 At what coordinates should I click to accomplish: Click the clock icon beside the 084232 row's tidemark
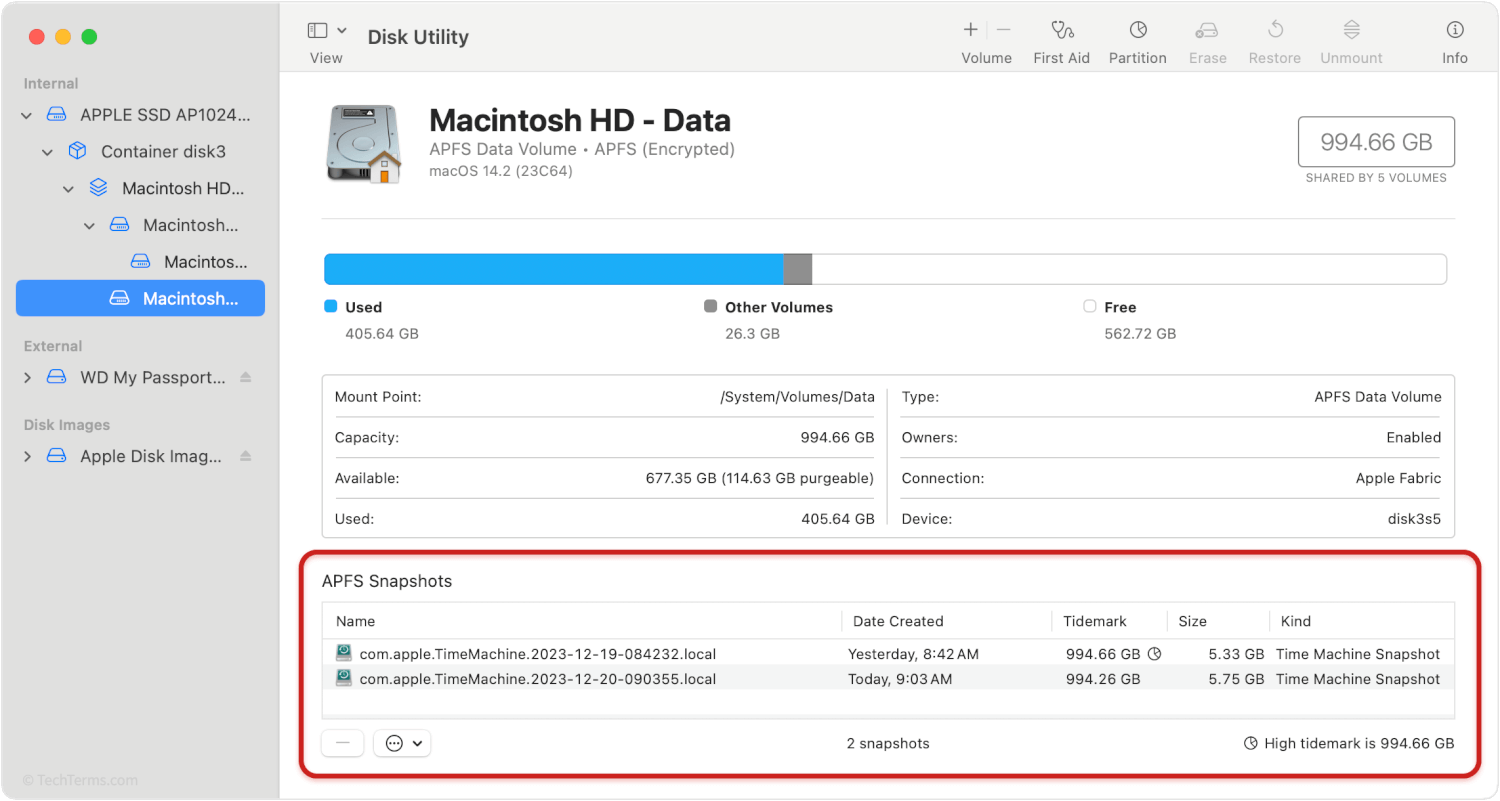(1154, 655)
